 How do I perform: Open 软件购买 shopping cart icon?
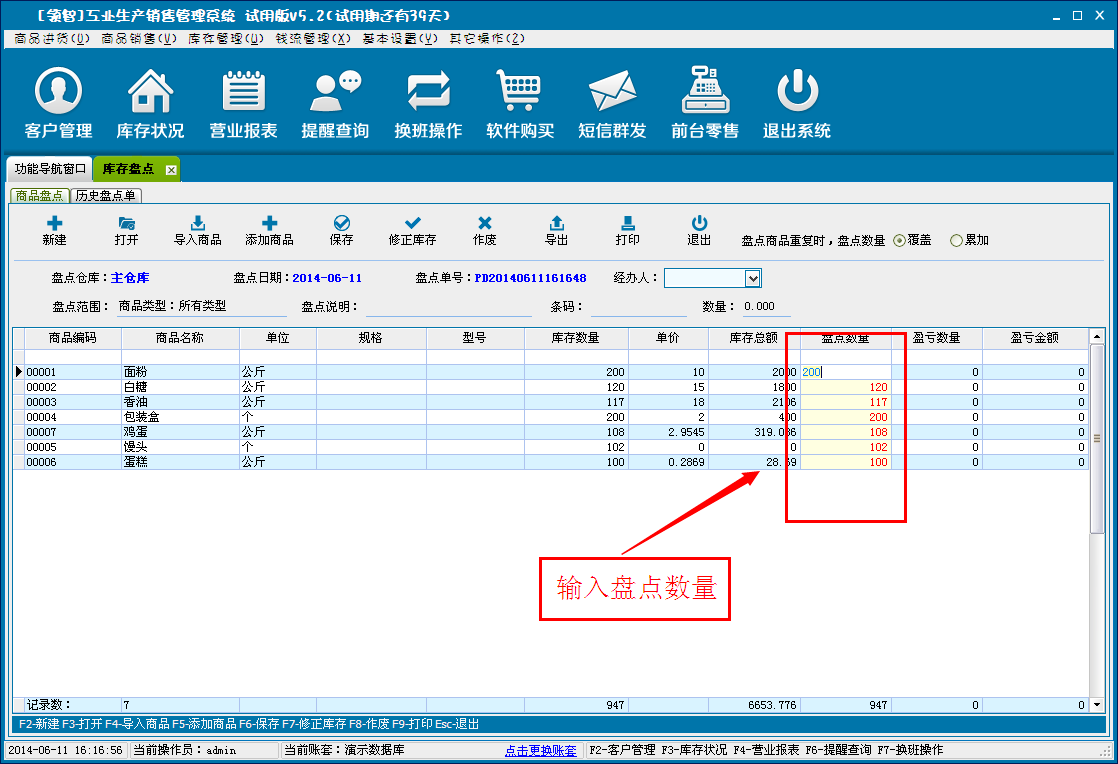pos(519,92)
